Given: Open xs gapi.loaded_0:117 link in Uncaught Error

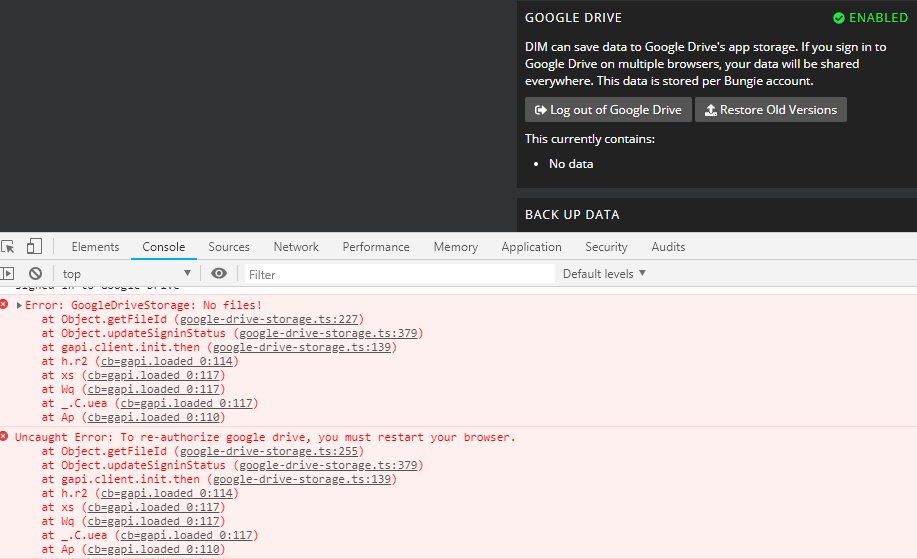Looking at the screenshot, I should tap(153, 508).
